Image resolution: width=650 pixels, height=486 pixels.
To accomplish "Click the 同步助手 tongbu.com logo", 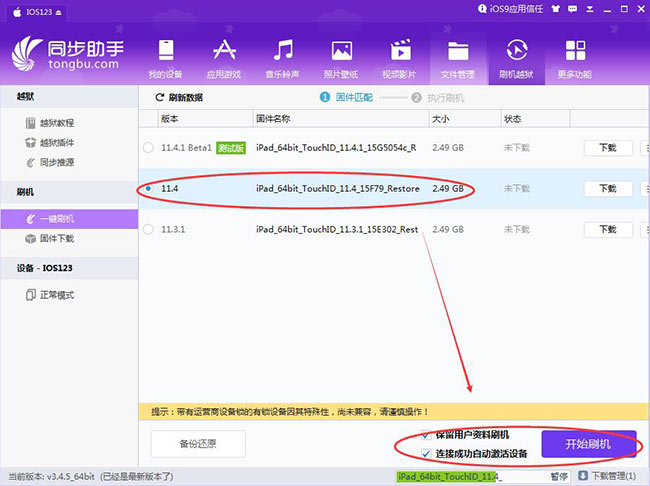I will click(68, 54).
